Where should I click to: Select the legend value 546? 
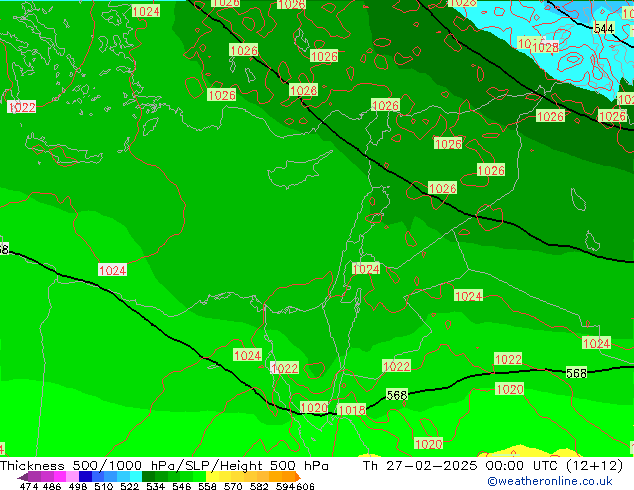tap(181, 486)
